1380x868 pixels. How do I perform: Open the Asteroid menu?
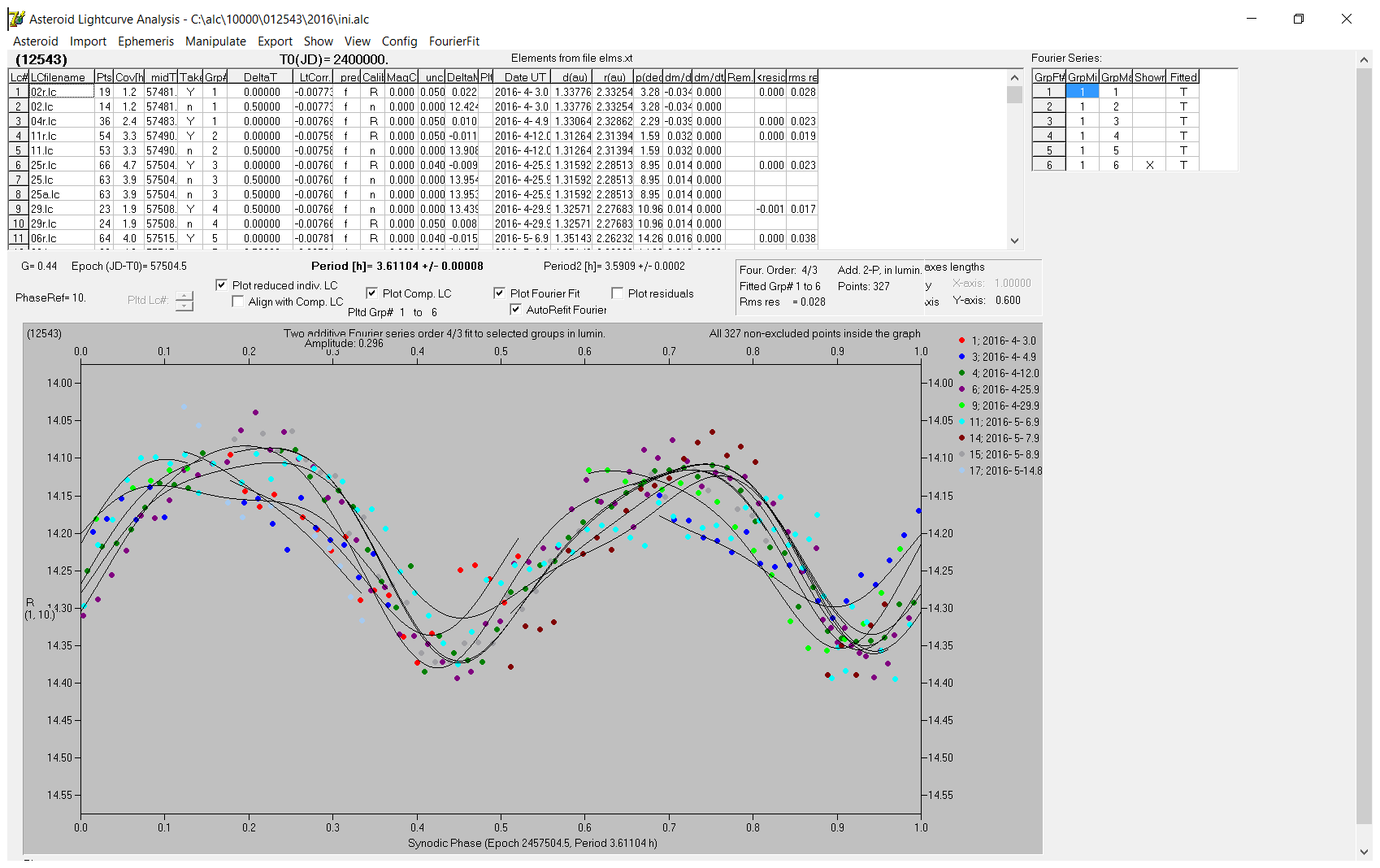[x=36, y=41]
